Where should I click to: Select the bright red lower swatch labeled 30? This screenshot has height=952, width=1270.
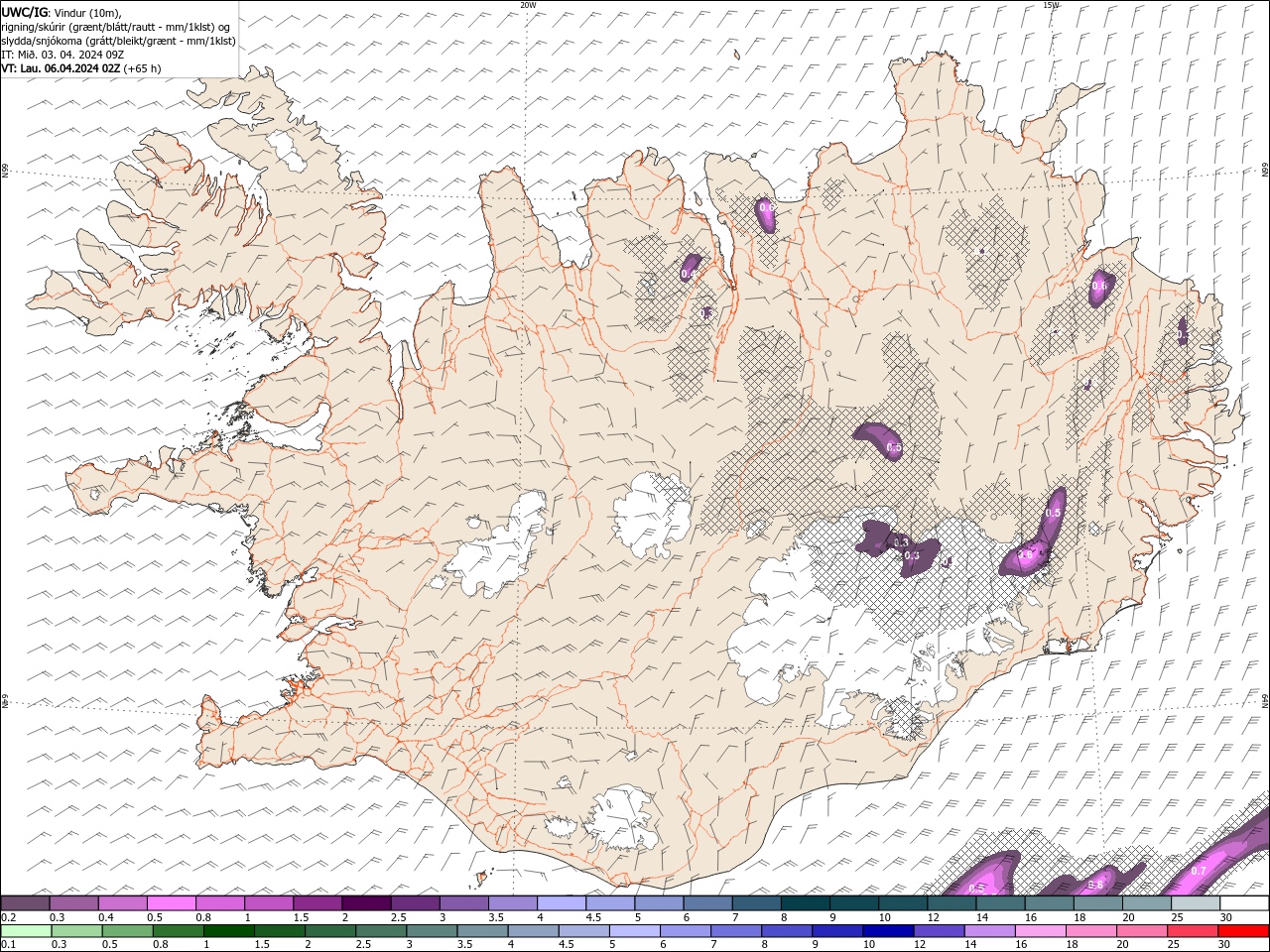click(1242, 930)
